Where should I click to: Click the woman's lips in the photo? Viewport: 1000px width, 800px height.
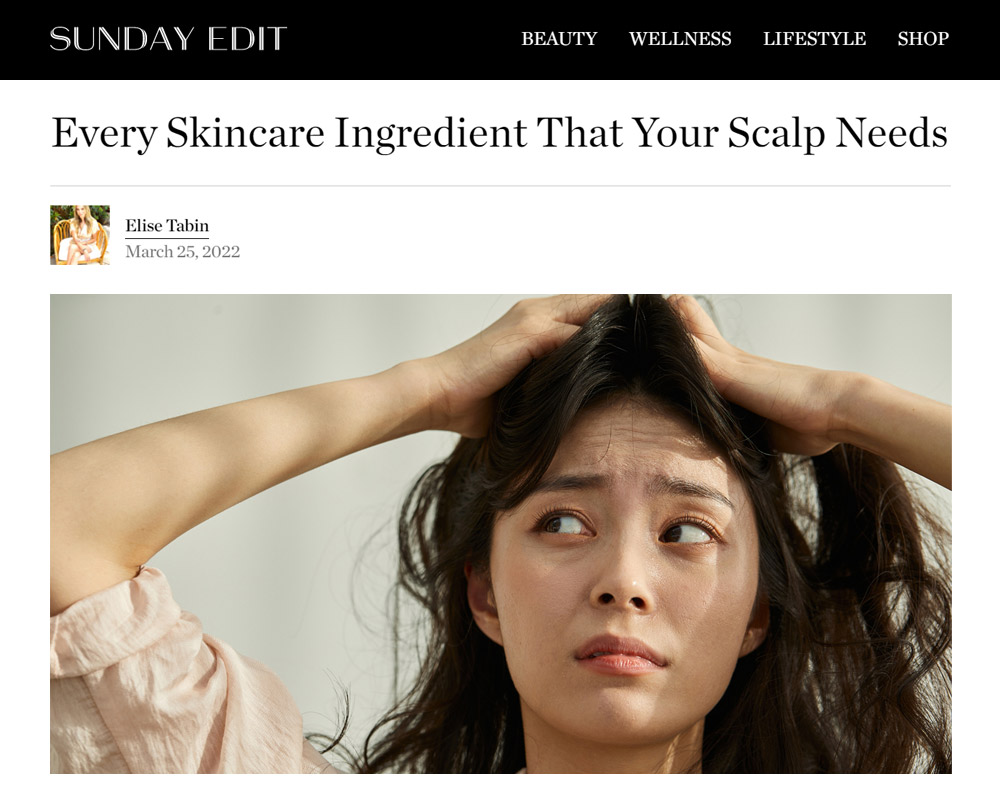pyautogui.click(x=620, y=655)
